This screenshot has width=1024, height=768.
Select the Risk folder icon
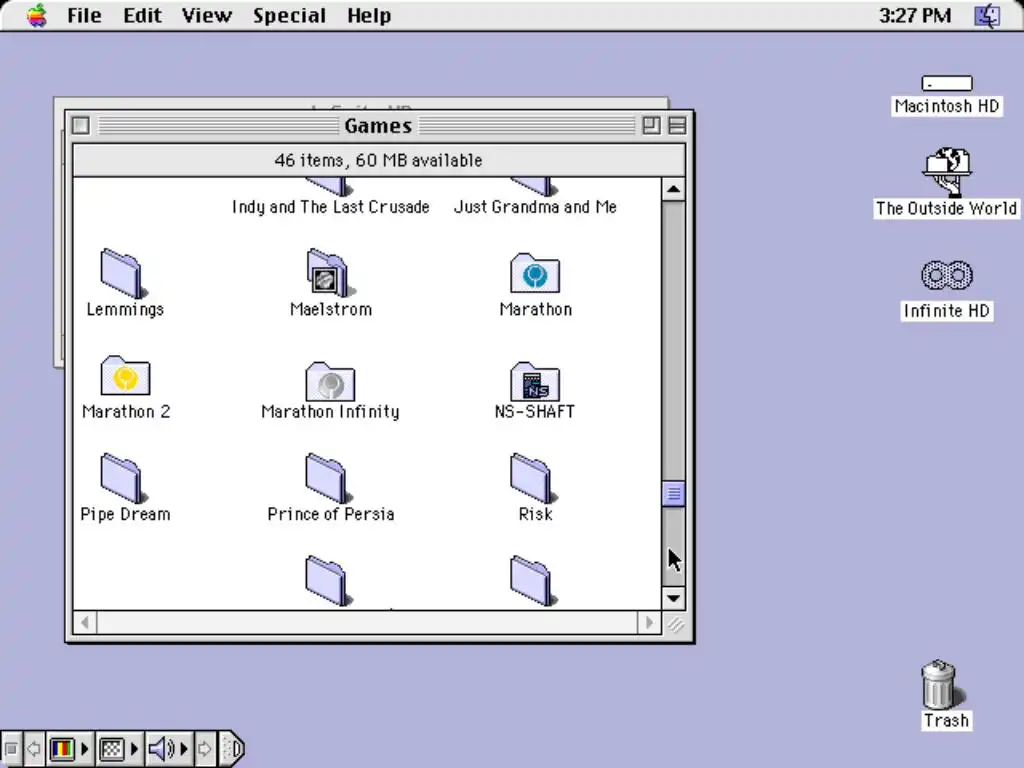point(532,478)
